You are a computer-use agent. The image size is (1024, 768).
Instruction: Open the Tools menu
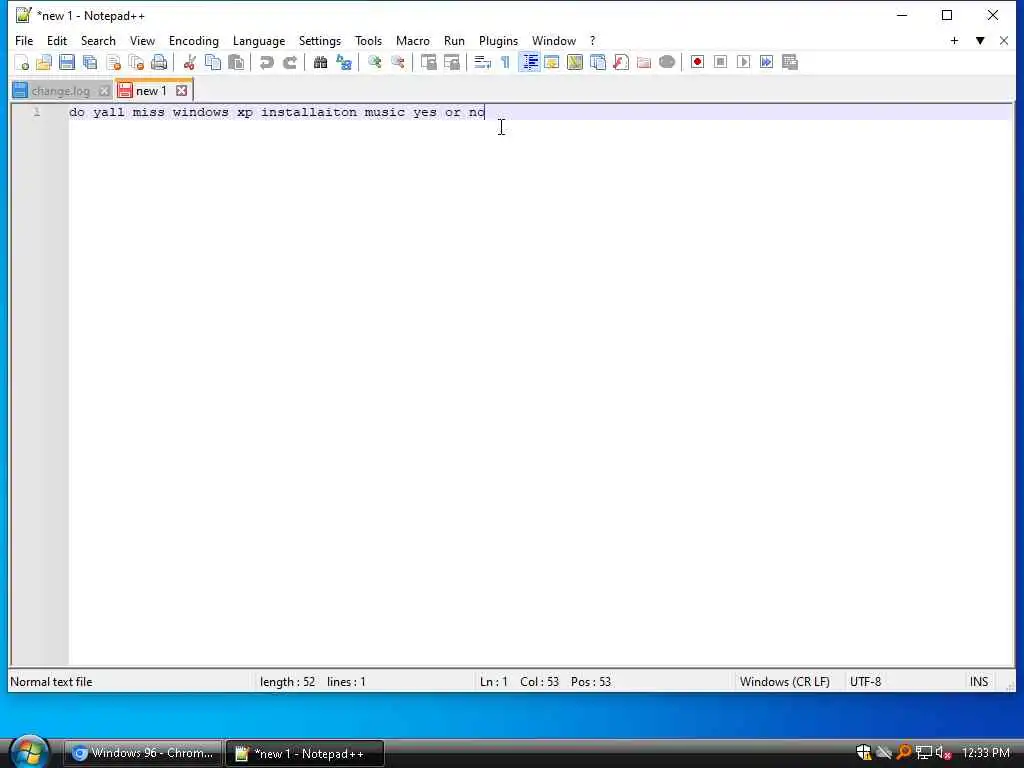coord(368,40)
